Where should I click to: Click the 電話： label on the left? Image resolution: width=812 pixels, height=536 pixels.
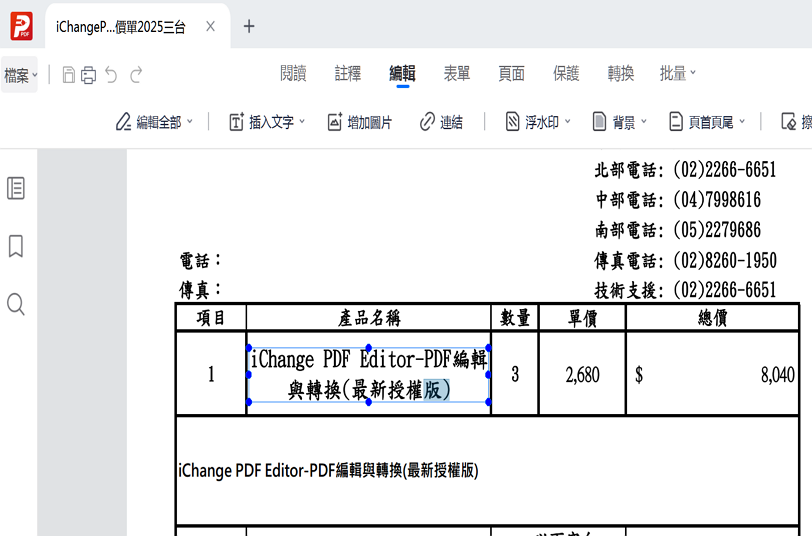(200, 260)
